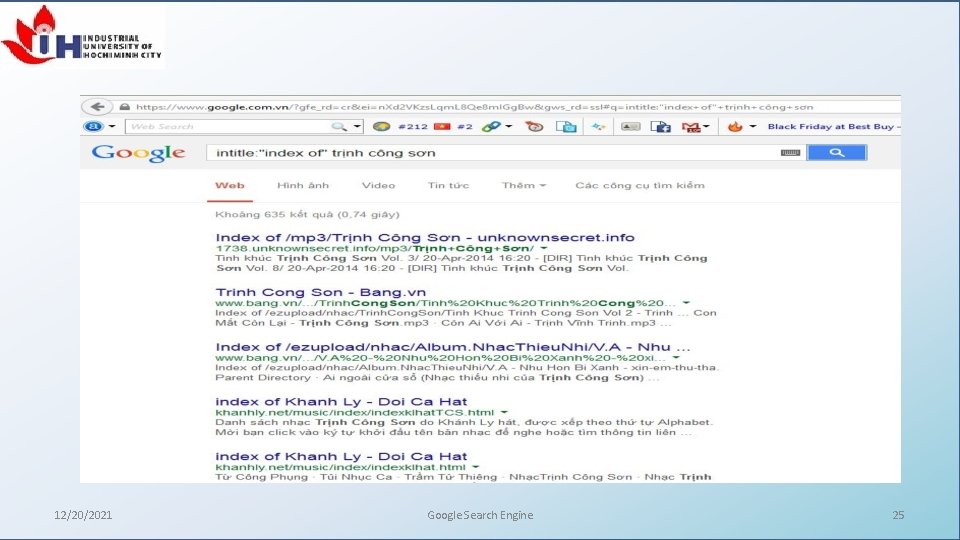This screenshot has height=540, width=960.
Task: Click the Google Search Engine footer text
Action: (x=480, y=515)
